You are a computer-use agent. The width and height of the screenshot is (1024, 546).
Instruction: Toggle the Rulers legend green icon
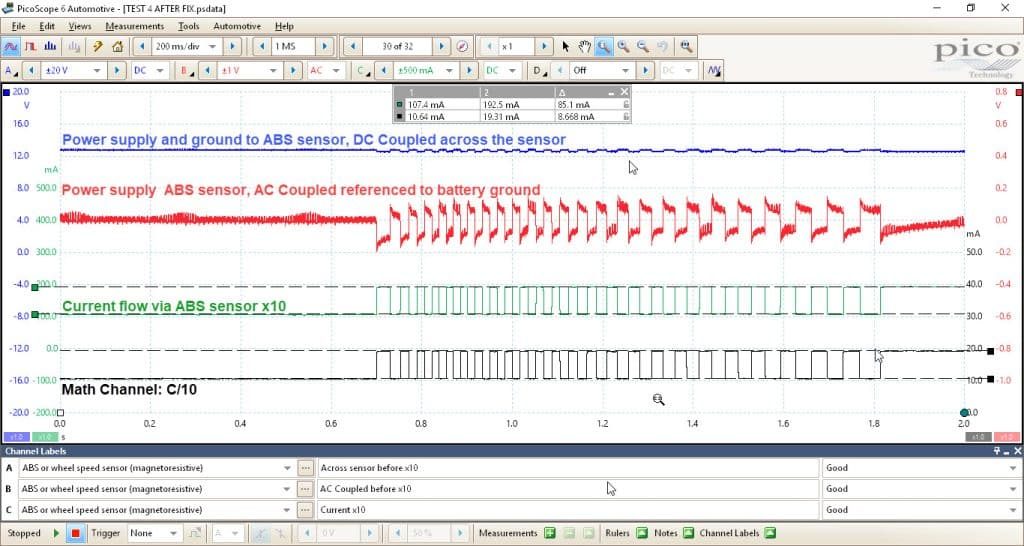[642, 533]
